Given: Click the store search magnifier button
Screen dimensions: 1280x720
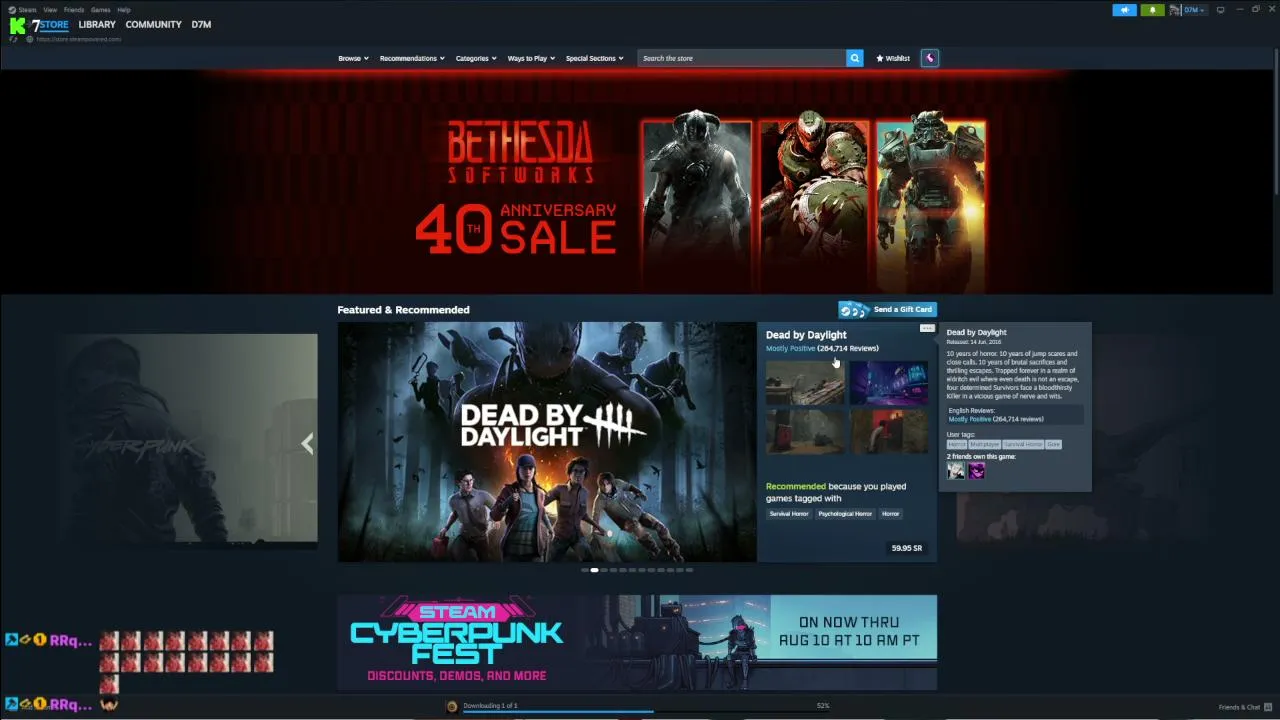Looking at the screenshot, I should [854, 58].
